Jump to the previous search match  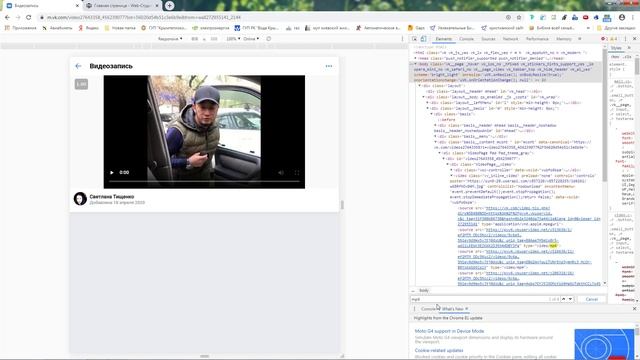point(564,299)
